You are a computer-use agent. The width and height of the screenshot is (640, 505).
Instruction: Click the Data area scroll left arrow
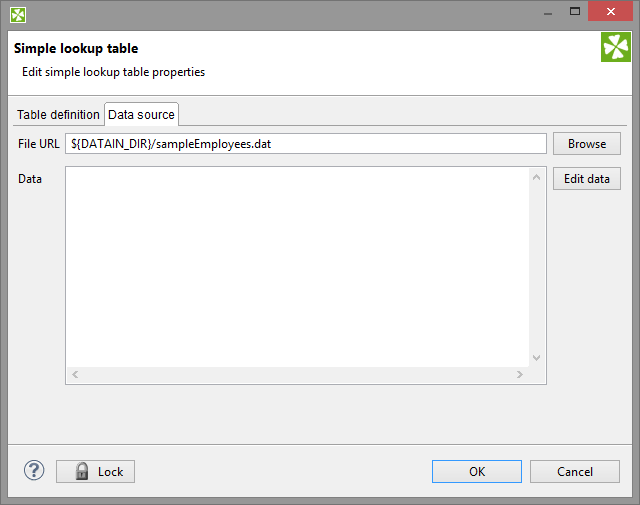point(75,375)
